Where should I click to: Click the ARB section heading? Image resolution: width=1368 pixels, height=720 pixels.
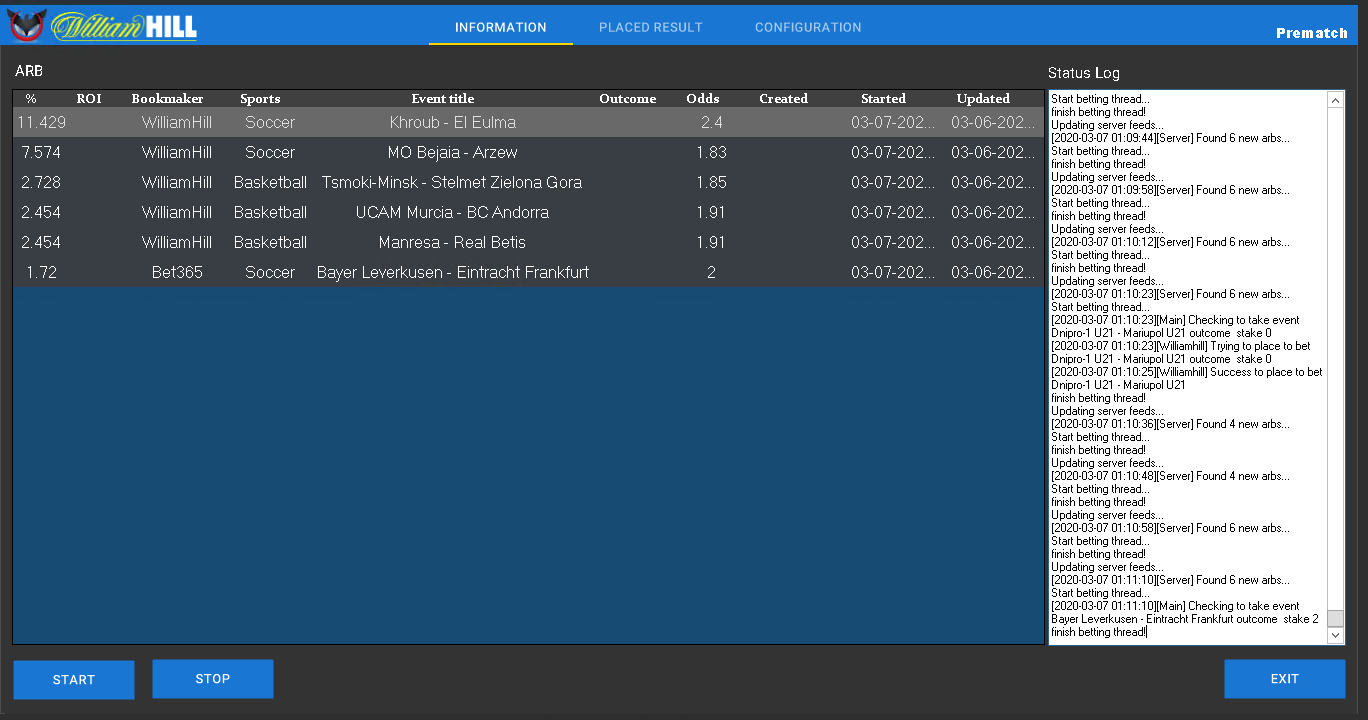click(x=29, y=71)
